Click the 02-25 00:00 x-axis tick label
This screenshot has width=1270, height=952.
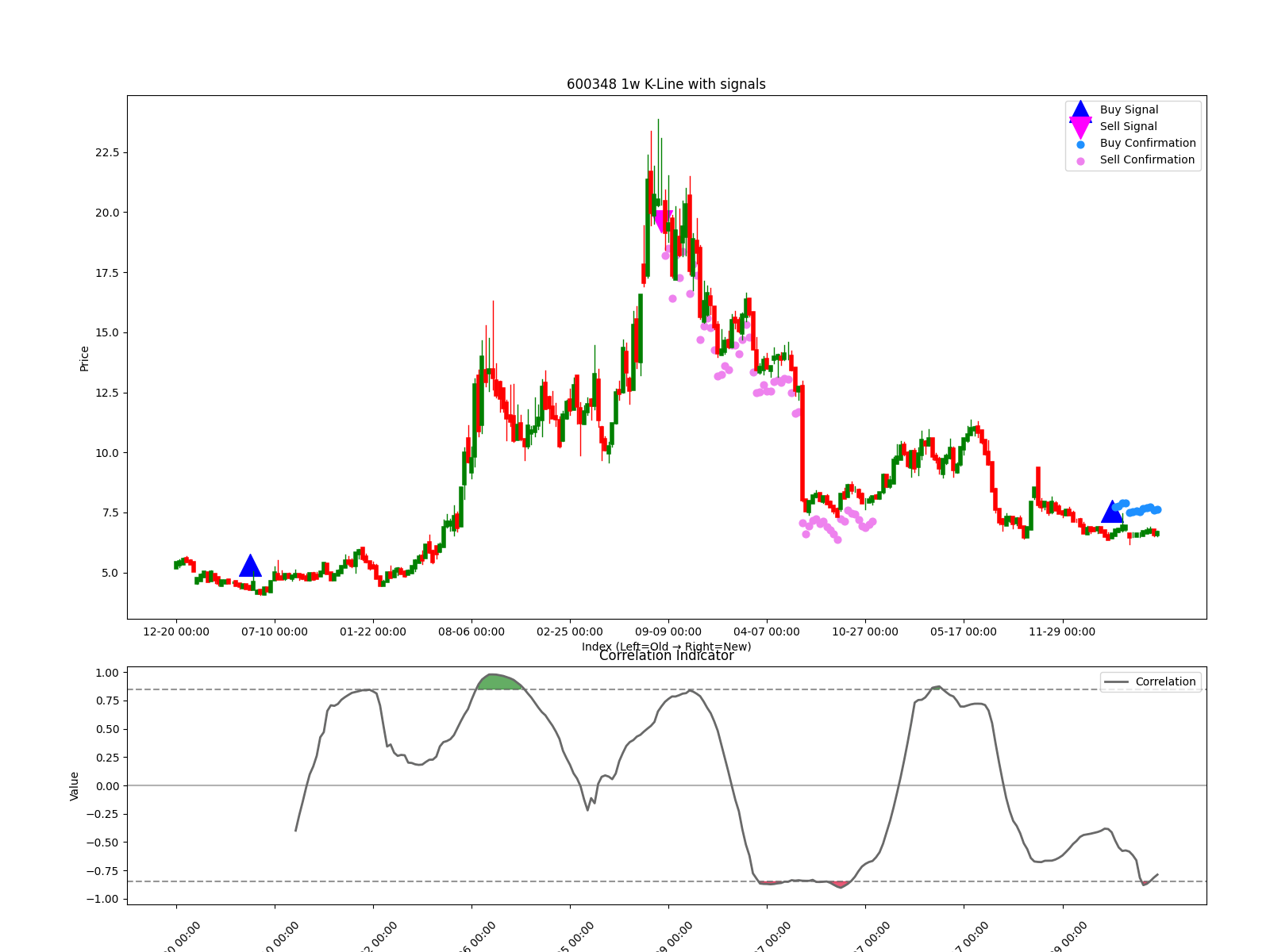click(x=570, y=632)
